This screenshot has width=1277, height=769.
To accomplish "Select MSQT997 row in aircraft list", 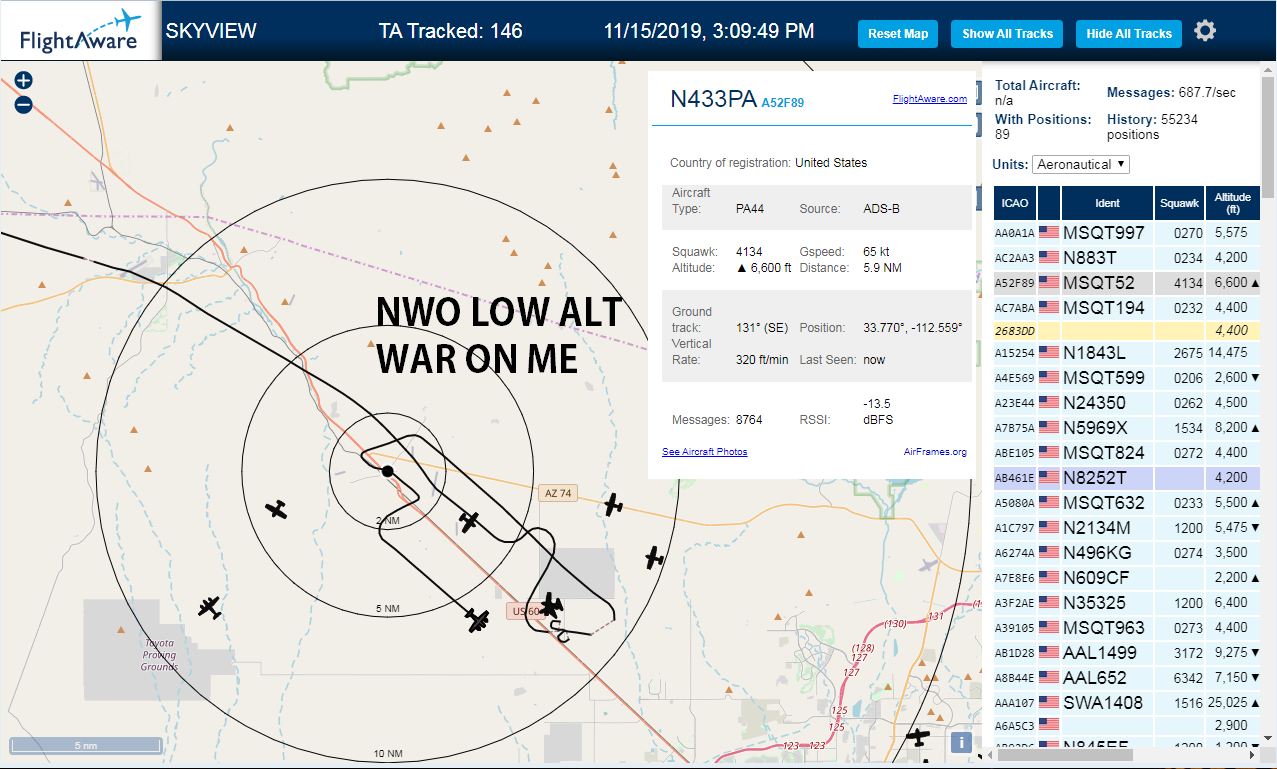I will tap(1127, 232).
